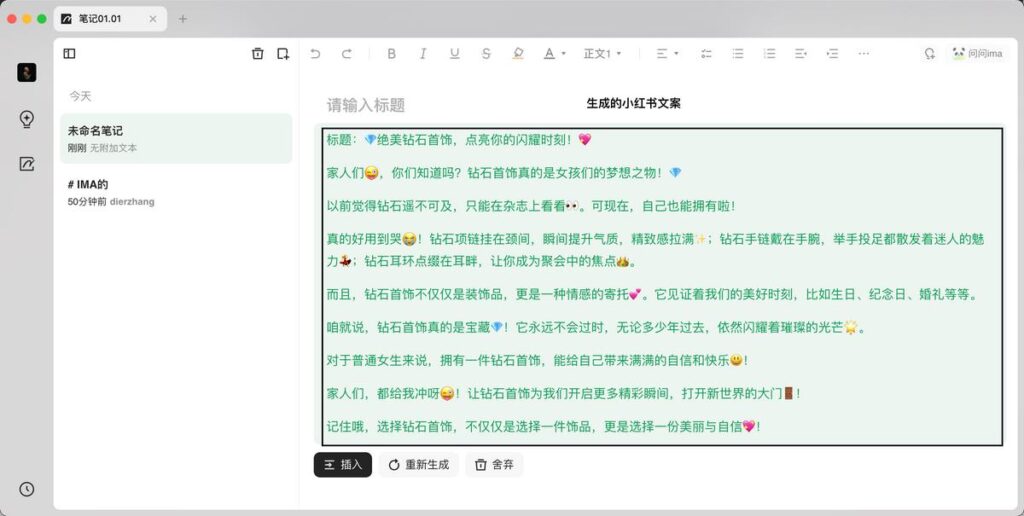Expand the 正文1 paragraph style dropdown
The image size is (1024, 516).
coord(602,54)
